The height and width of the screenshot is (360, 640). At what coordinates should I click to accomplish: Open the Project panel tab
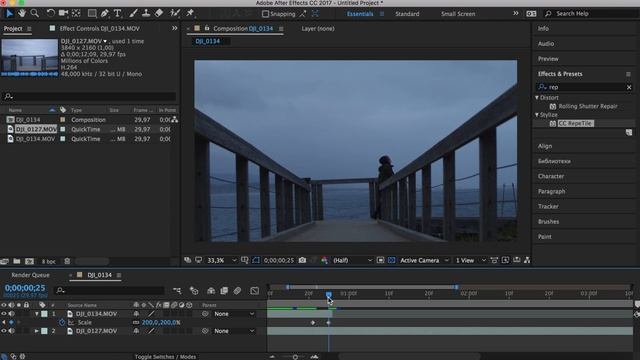pyautogui.click(x=13, y=29)
